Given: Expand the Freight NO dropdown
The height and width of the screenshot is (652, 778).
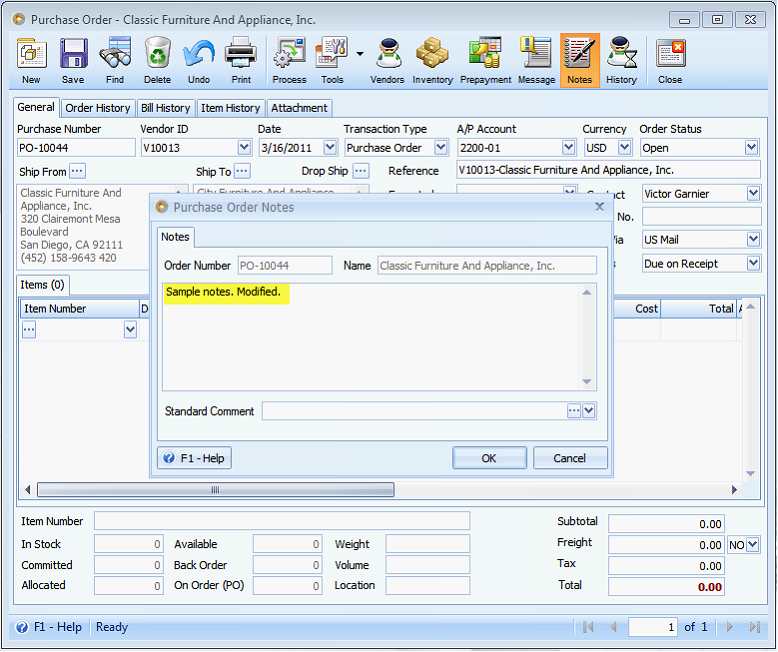Looking at the screenshot, I should (x=752, y=544).
